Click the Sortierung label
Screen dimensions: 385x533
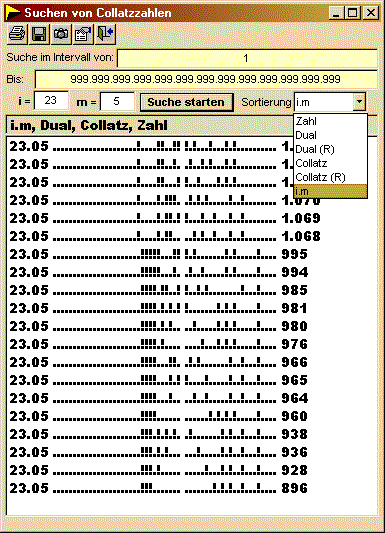point(266,102)
